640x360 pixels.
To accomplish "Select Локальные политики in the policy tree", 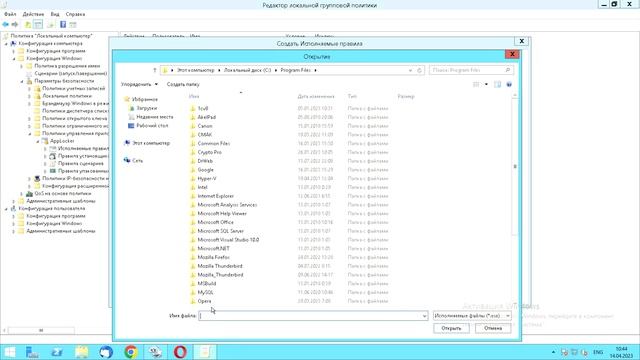I will coord(67,96).
